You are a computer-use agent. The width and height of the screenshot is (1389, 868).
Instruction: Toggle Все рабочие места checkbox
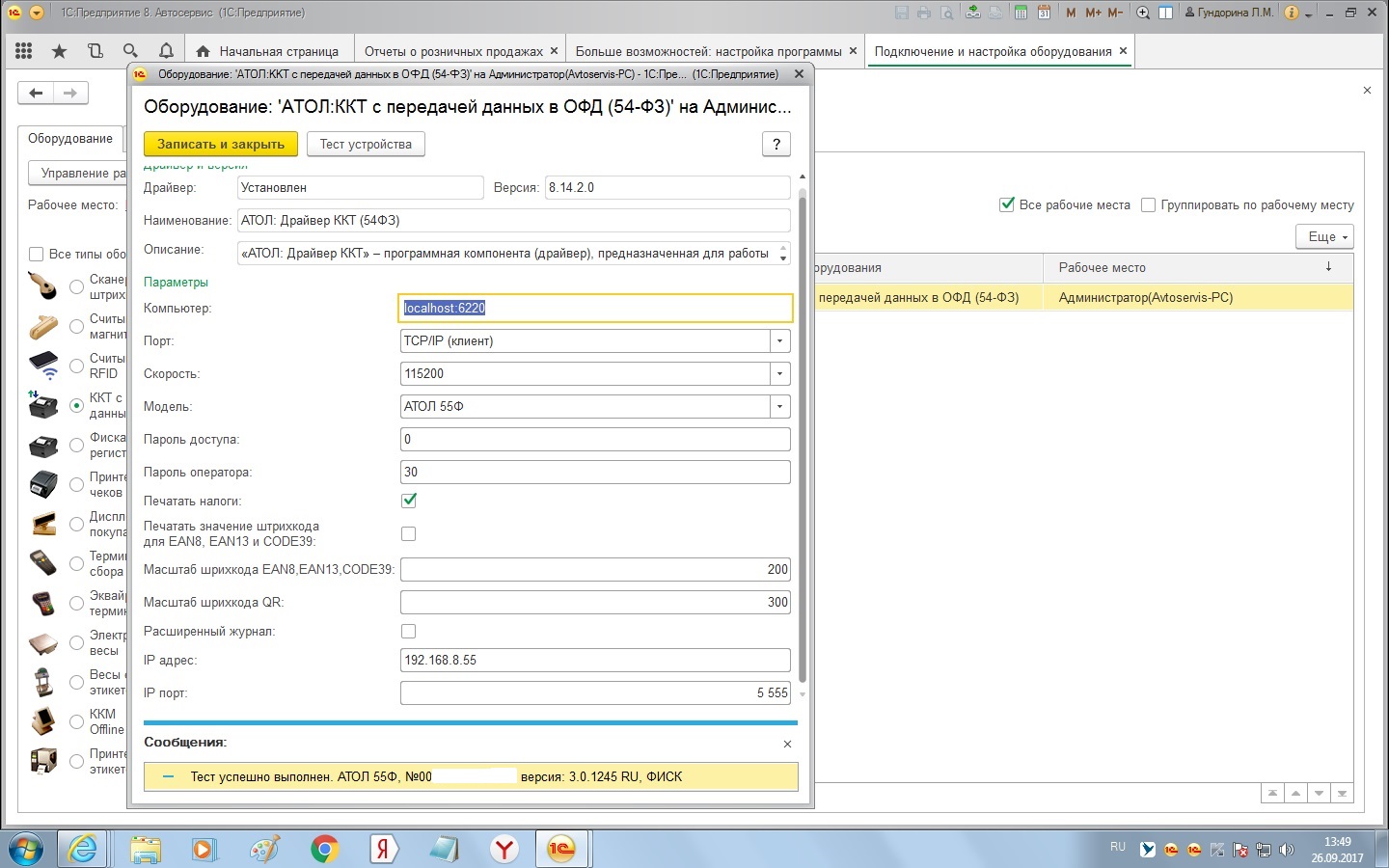coord(1007,204)
